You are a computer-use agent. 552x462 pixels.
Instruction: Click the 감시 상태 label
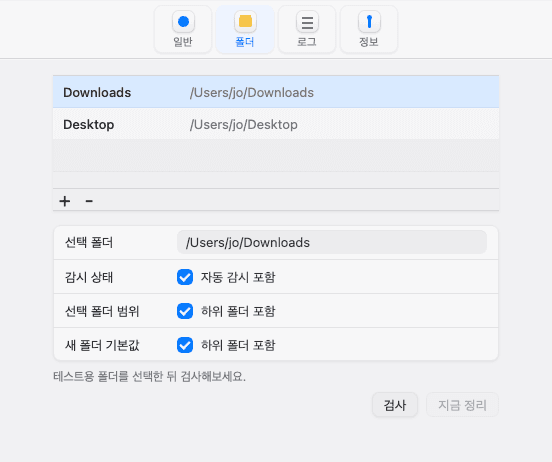[89, 277]
